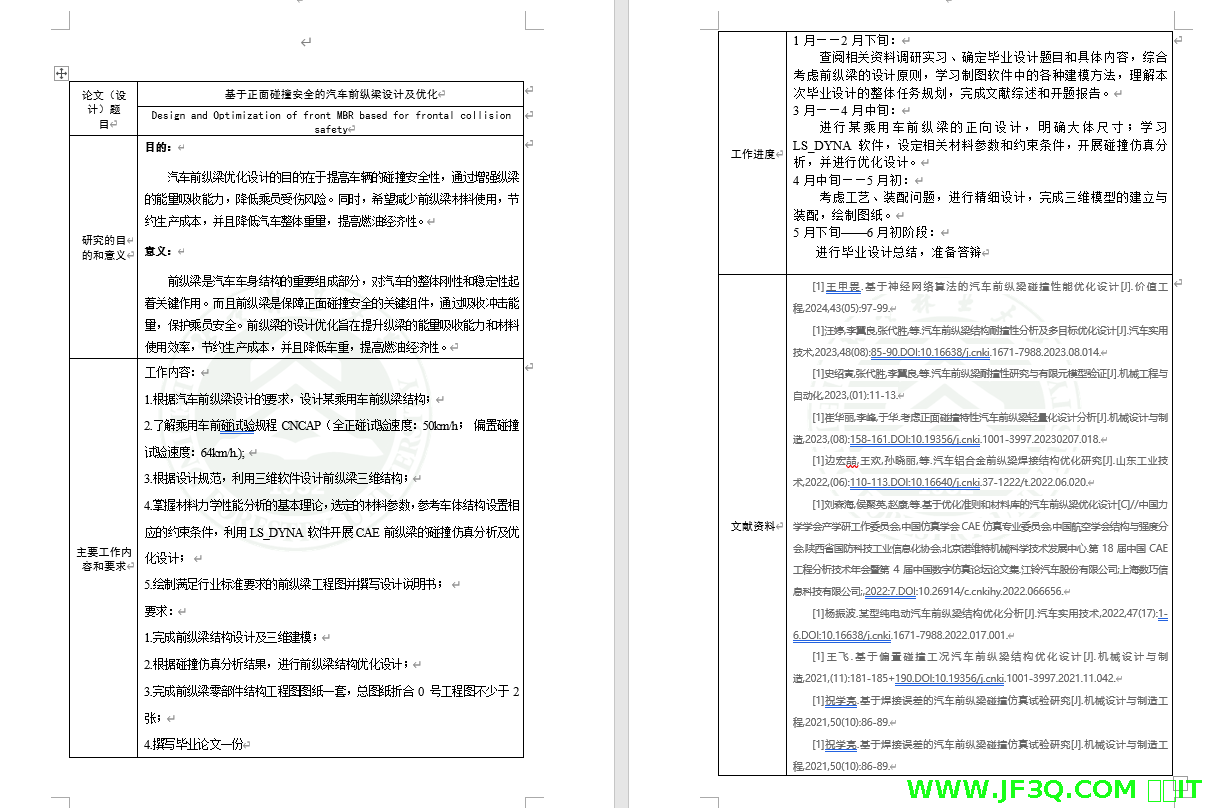Click the table move handle icon
Screen dimensions: 1212x808
(61, 73)
